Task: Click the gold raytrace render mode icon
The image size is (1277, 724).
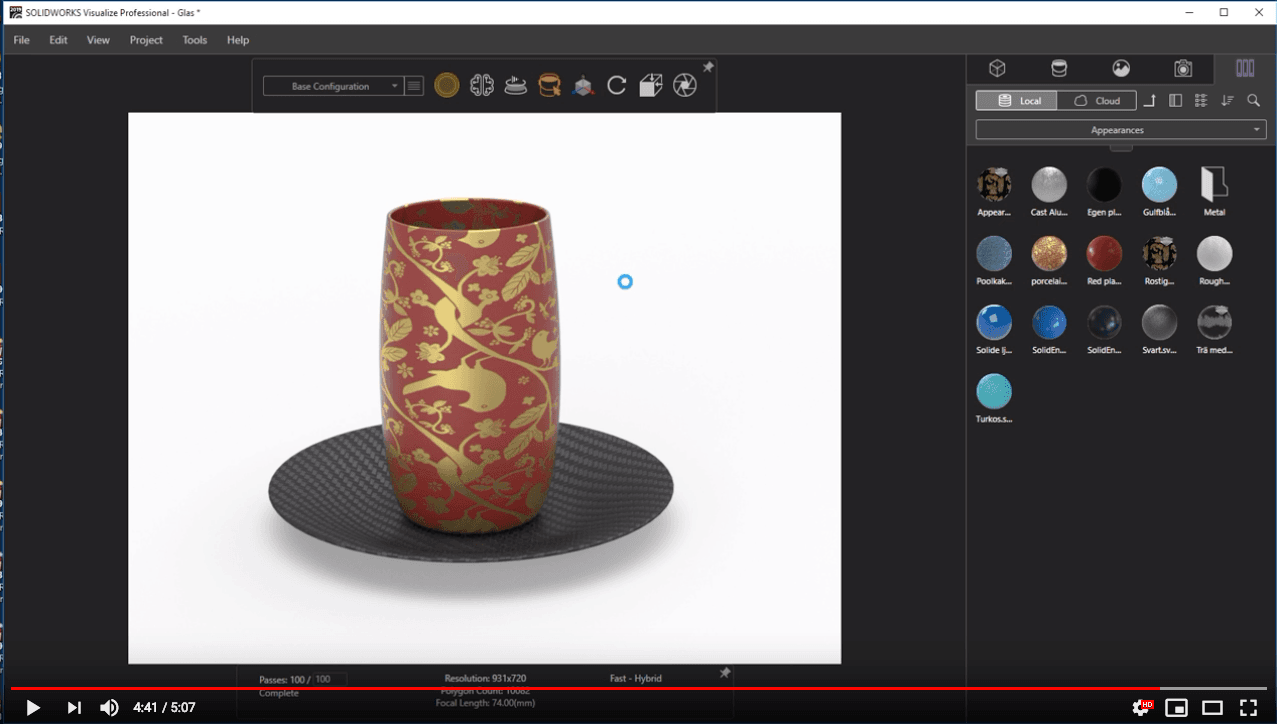Action: coord(447,86)
